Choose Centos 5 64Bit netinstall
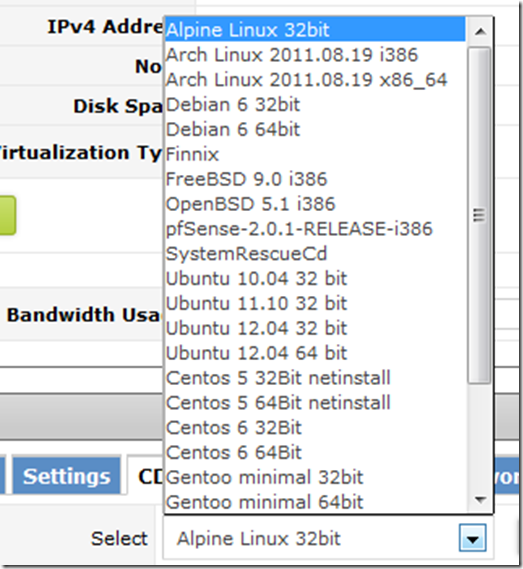 click(x=315, y=403)
